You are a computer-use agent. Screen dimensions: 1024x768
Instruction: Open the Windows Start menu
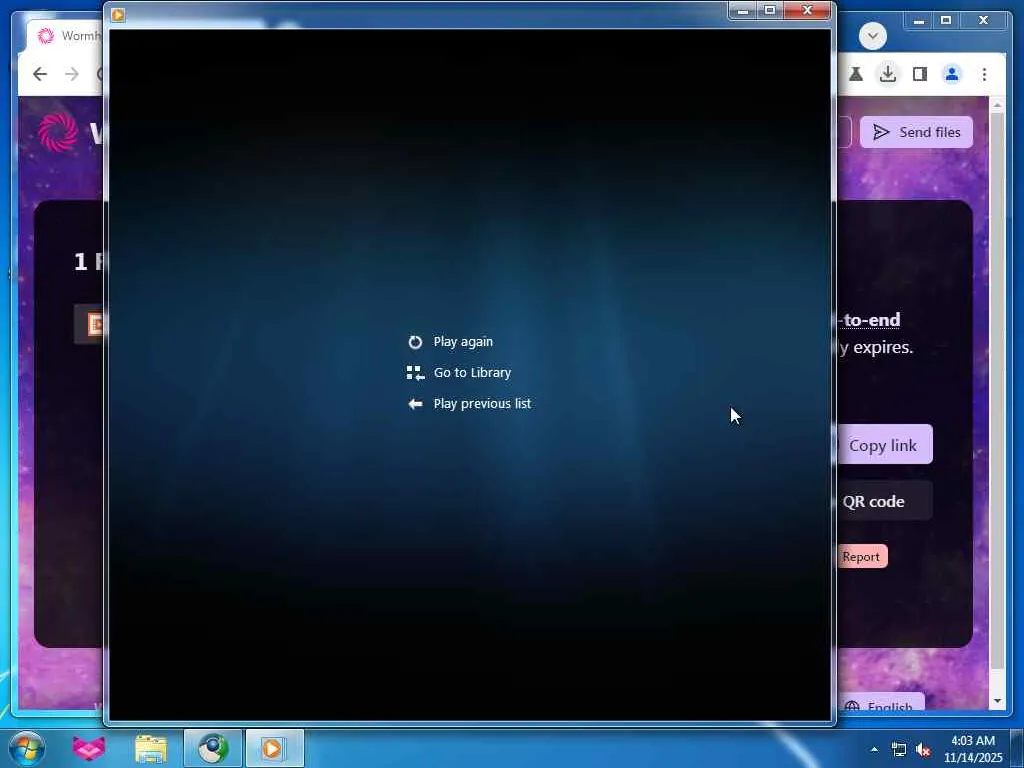click(27, 749)
